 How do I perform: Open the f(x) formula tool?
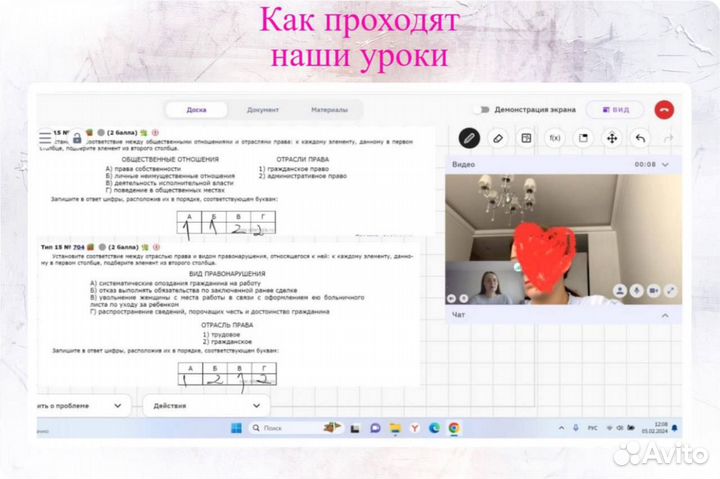555,138
